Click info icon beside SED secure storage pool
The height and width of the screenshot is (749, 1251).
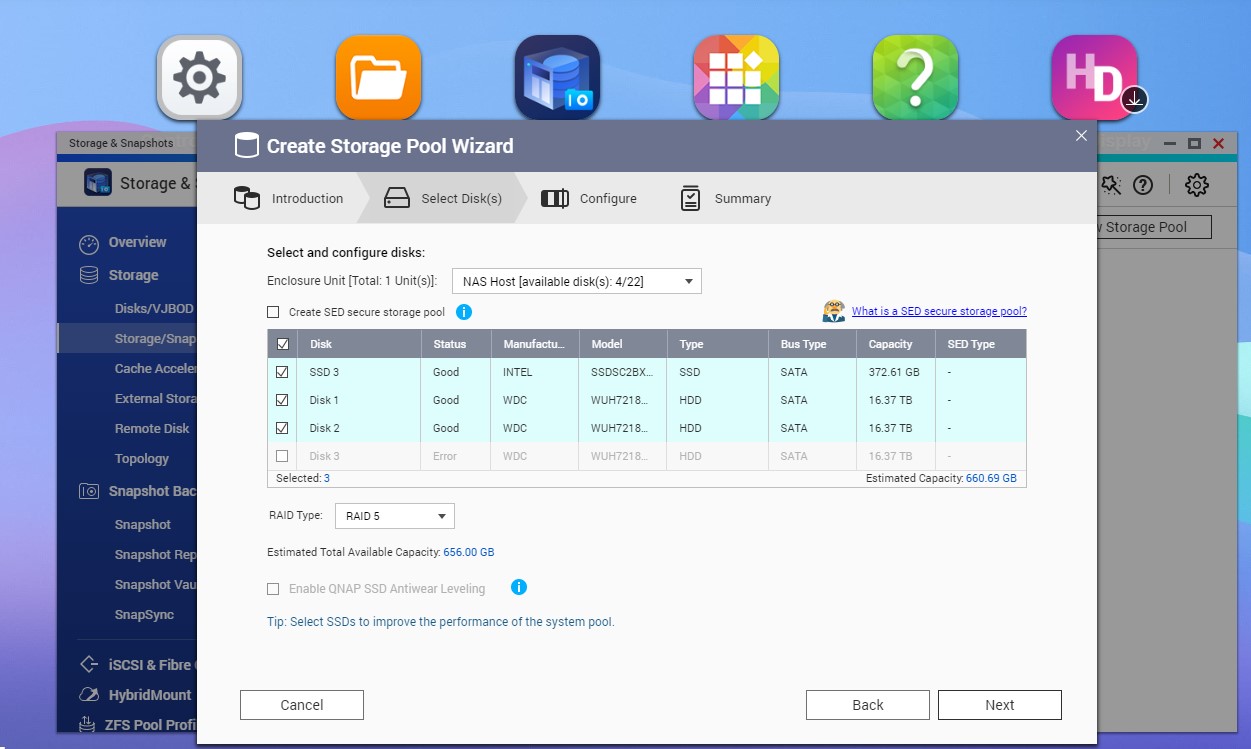point(464,312)
